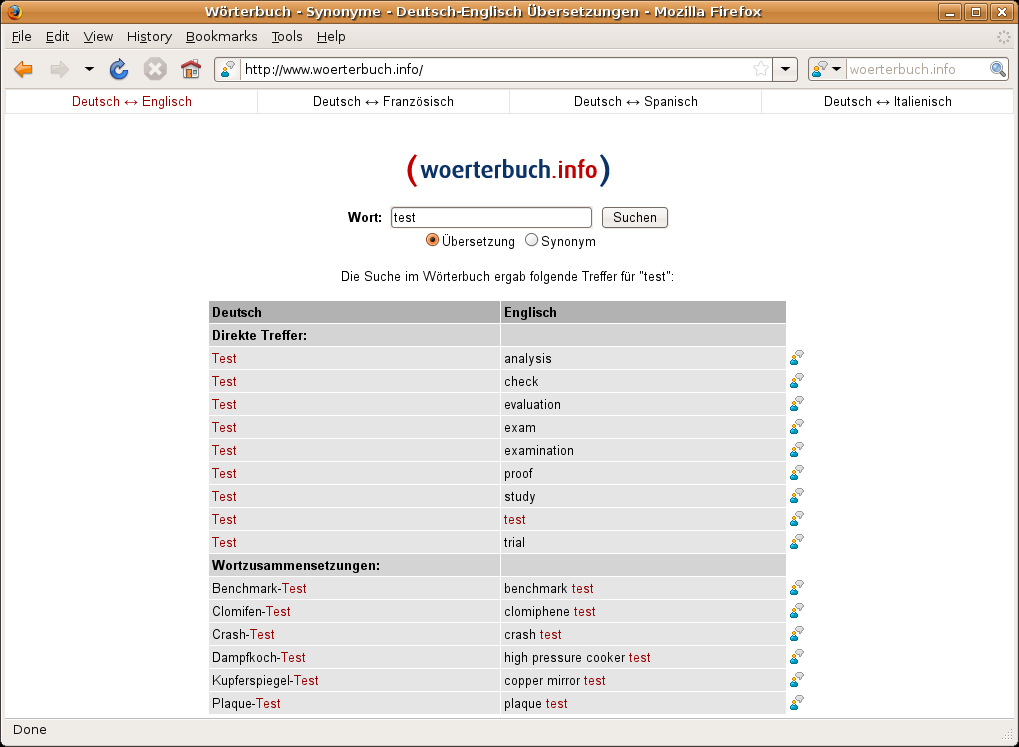
Task: Switch to Deutsch ↔ Italienisch dictionary
Action: point(888,101)
